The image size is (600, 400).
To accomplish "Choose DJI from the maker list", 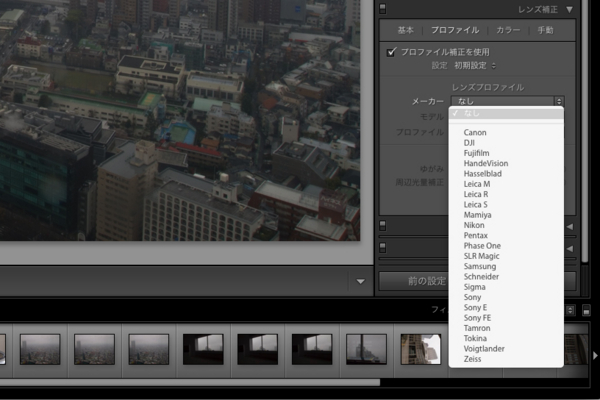I will point(506,143).
